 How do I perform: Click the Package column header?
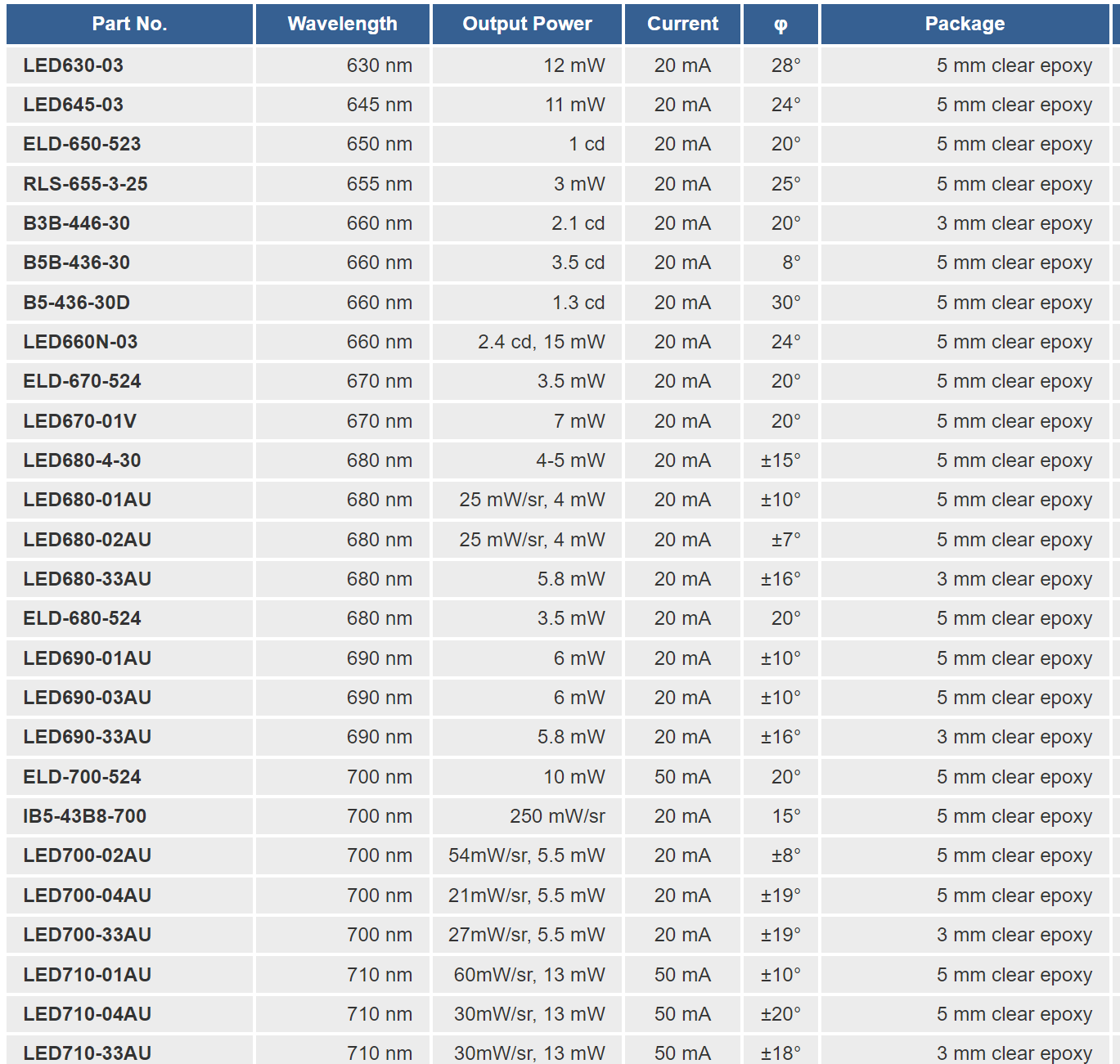[965, 24]
